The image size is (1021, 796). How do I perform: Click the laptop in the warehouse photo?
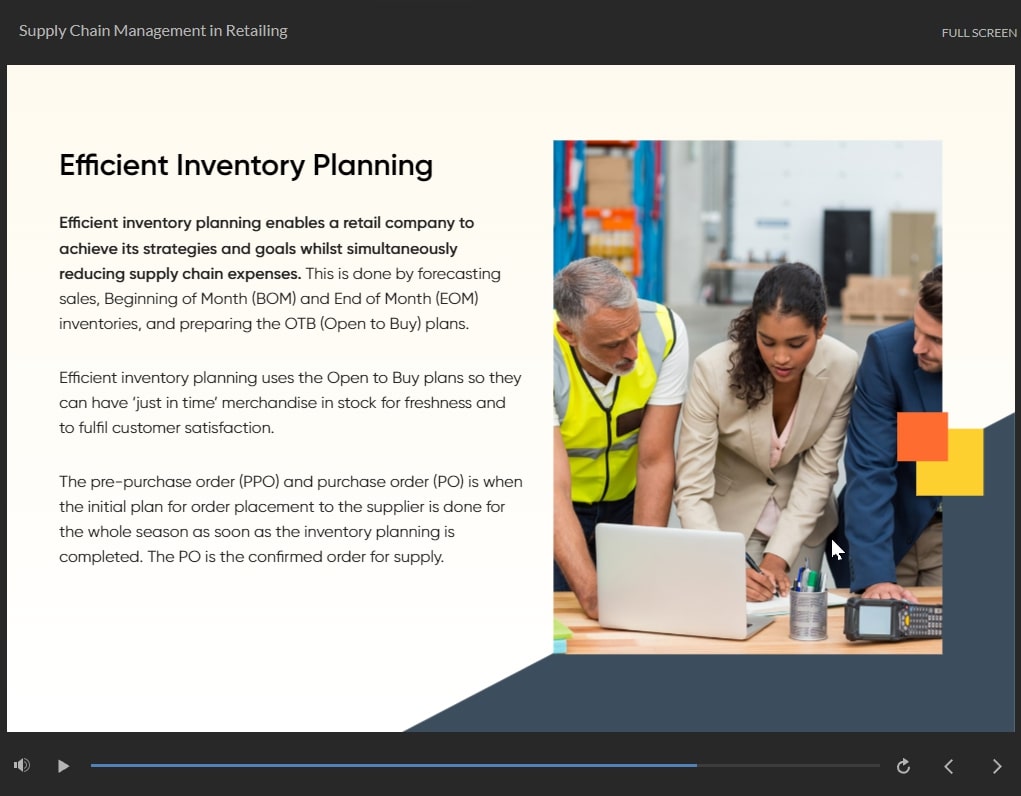tap(671, 579)
